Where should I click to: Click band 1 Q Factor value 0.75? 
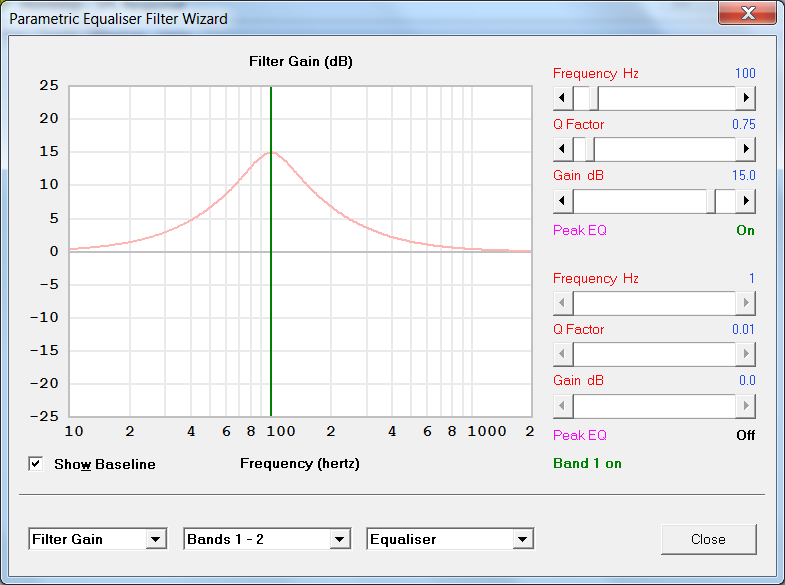[x=743, y=125]
